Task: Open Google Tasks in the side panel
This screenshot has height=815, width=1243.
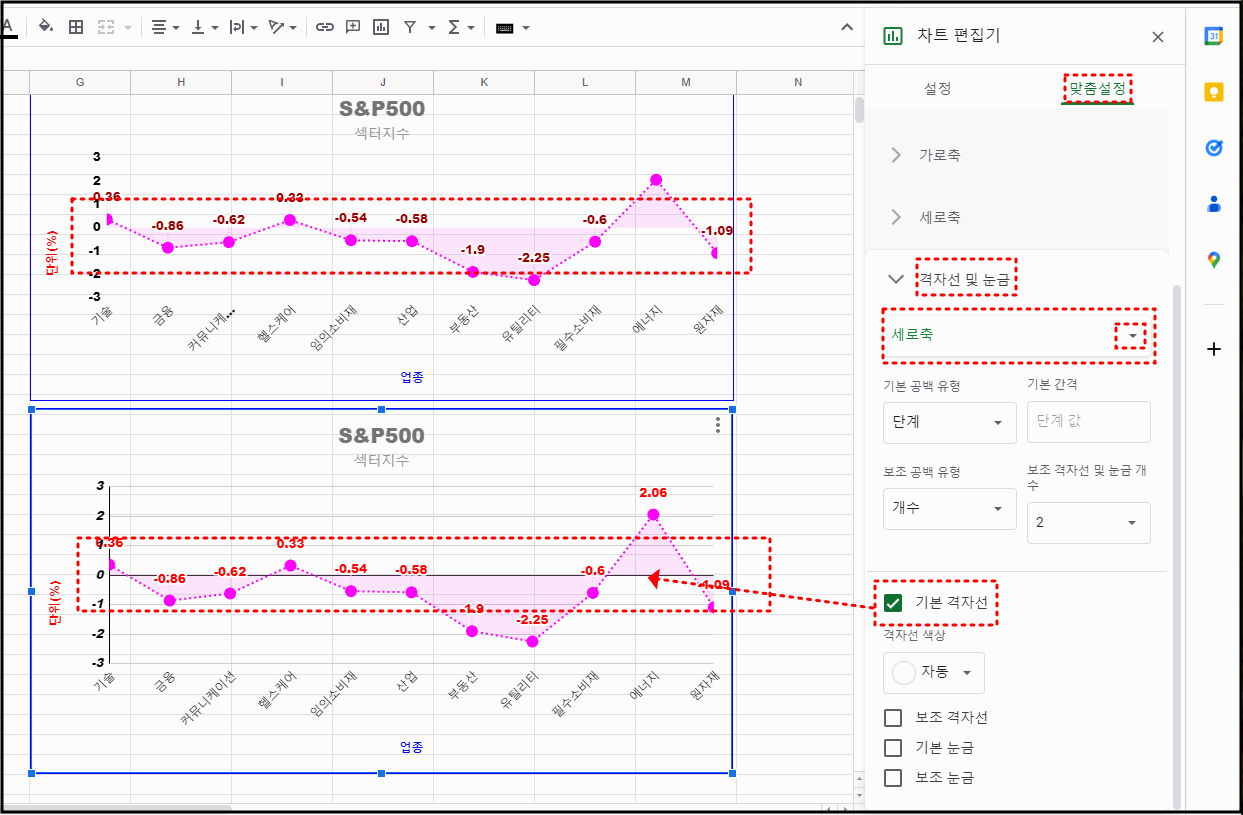Action: [1214, 148]
